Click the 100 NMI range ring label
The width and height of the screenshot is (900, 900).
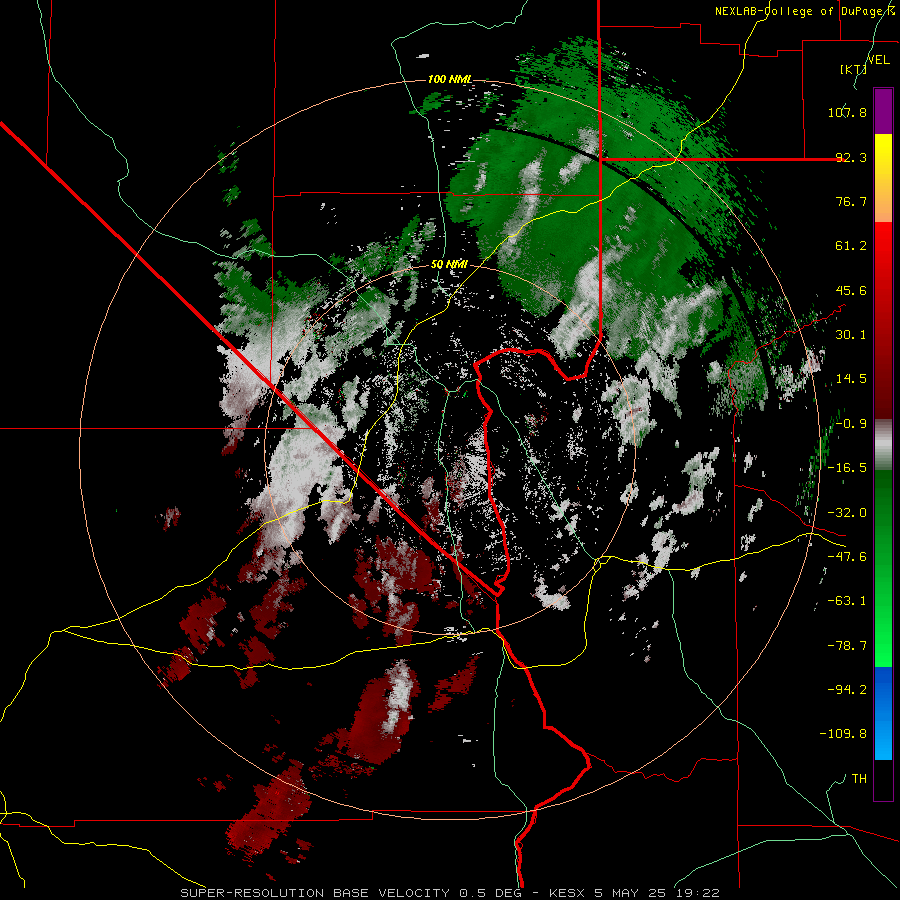(x=450, y=79)
